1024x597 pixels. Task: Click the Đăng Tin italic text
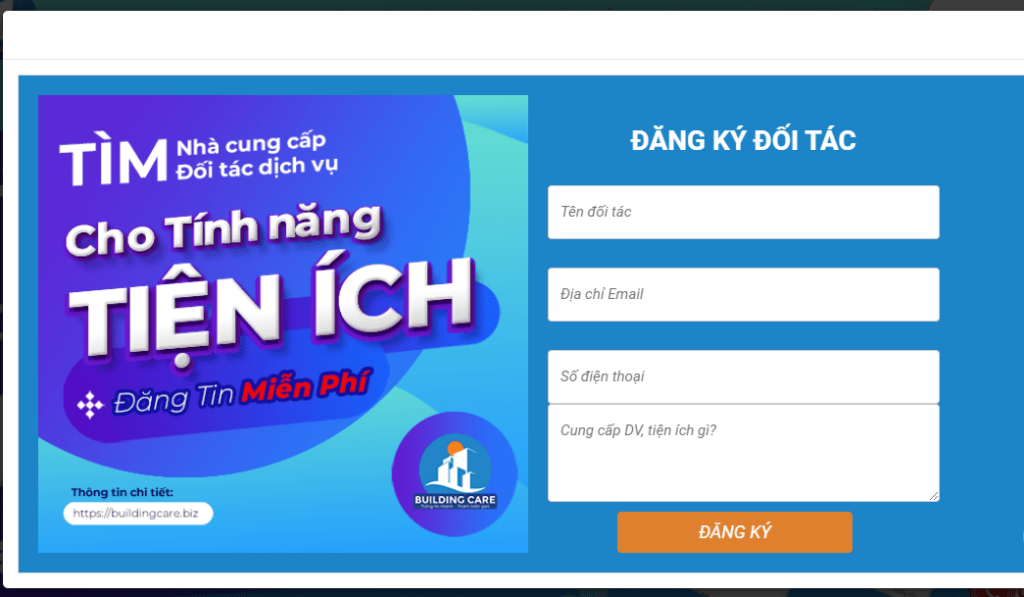(x=173, y=398)
